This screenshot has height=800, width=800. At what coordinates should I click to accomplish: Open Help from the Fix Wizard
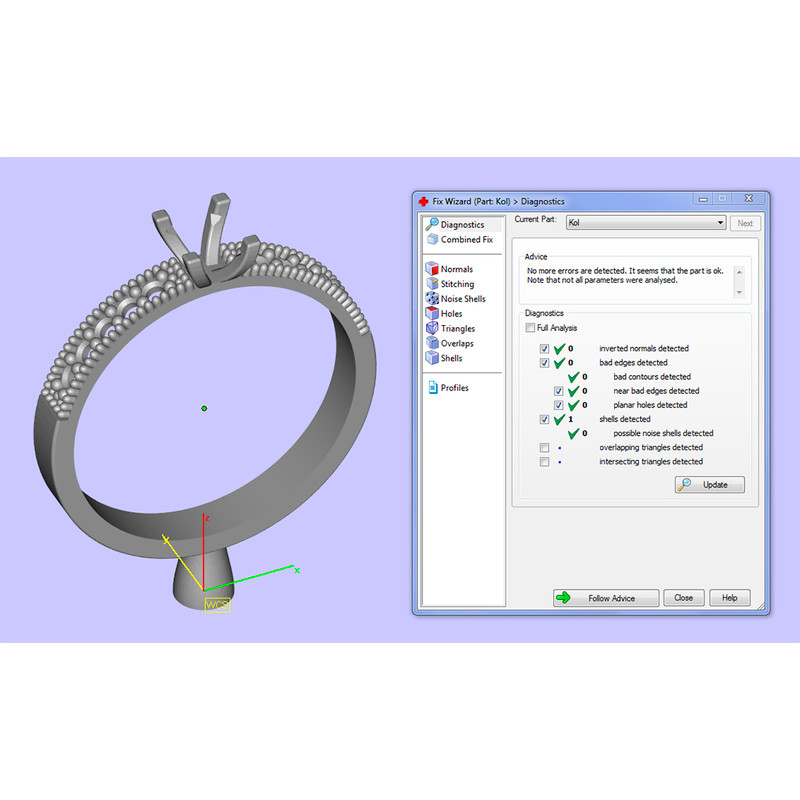(729, 598)
